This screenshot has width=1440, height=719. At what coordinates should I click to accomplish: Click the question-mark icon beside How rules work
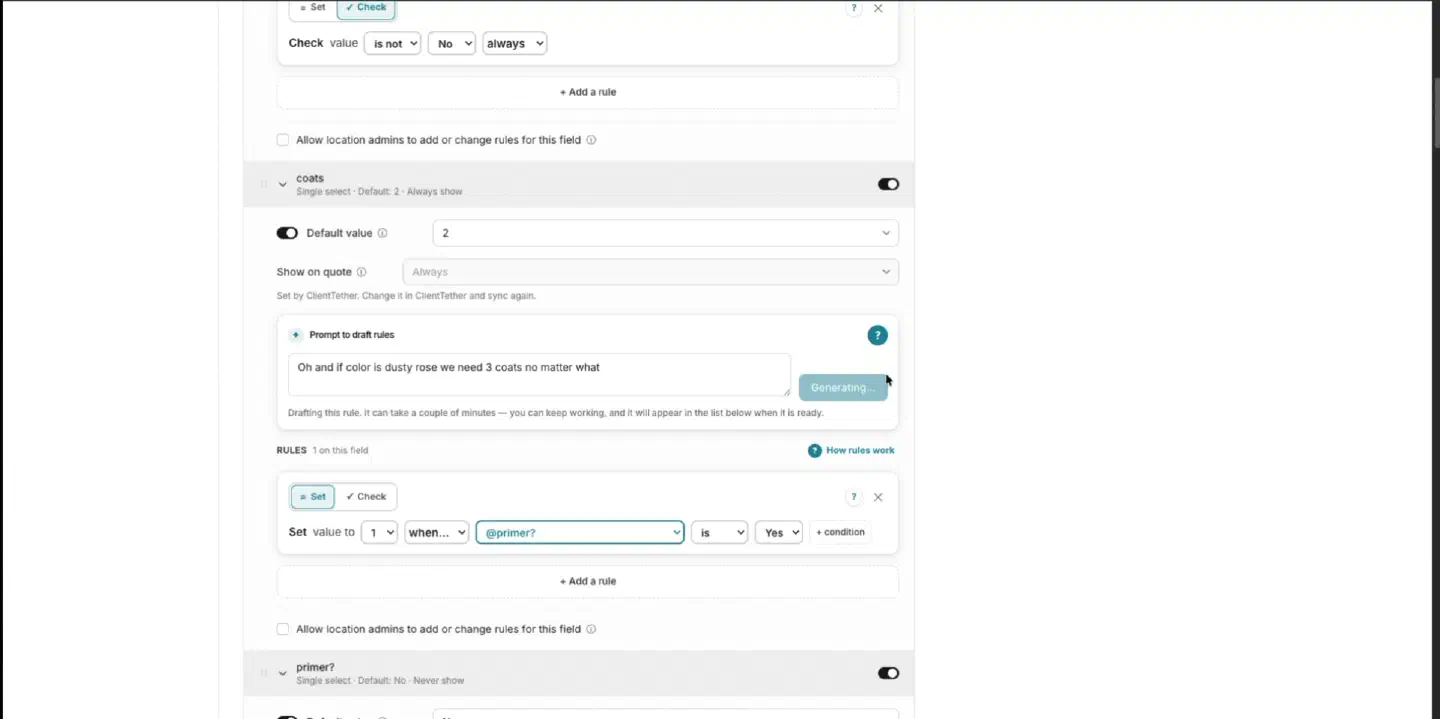click(815, 451)
